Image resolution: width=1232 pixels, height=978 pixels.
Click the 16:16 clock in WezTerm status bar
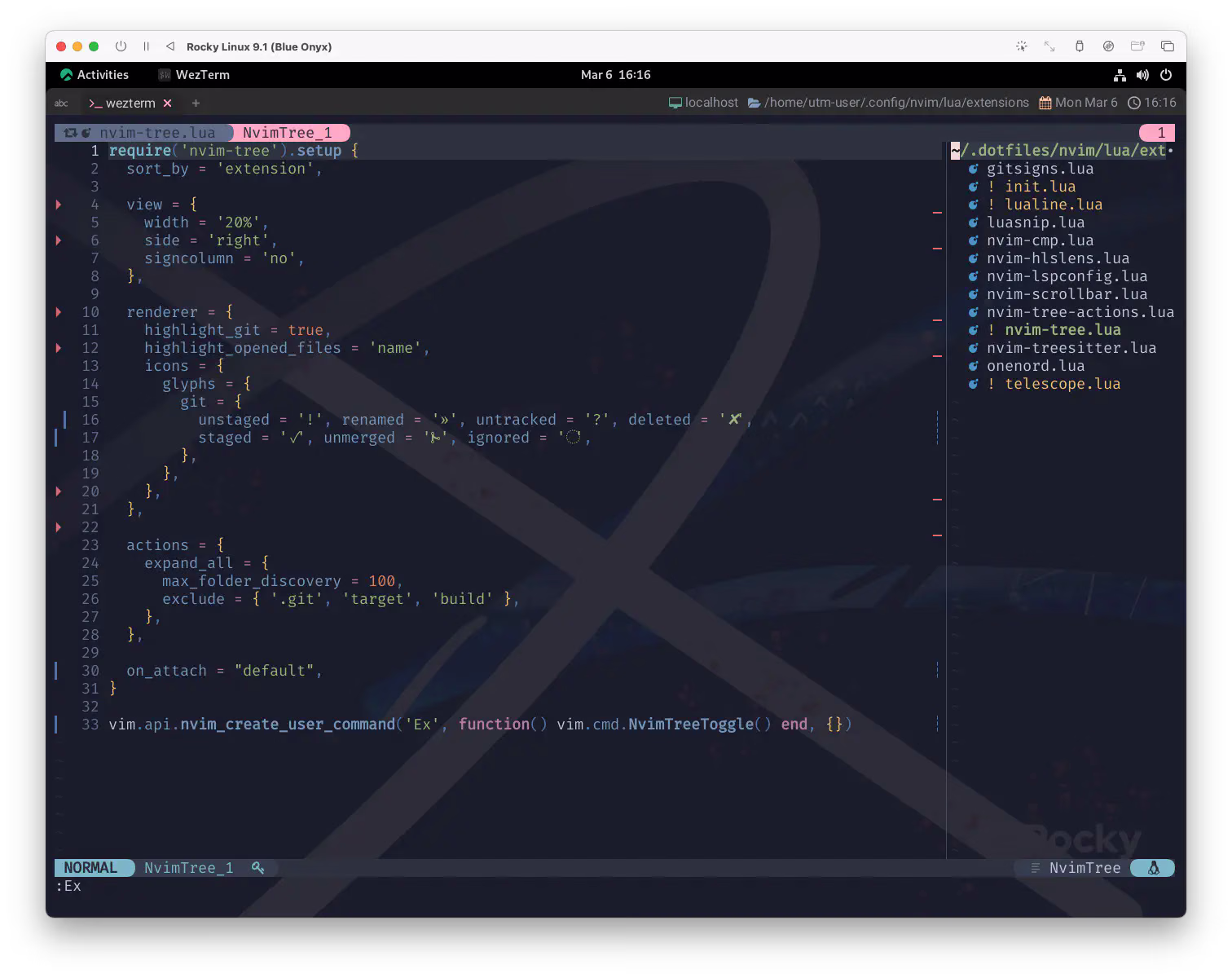click(1152, 103)
